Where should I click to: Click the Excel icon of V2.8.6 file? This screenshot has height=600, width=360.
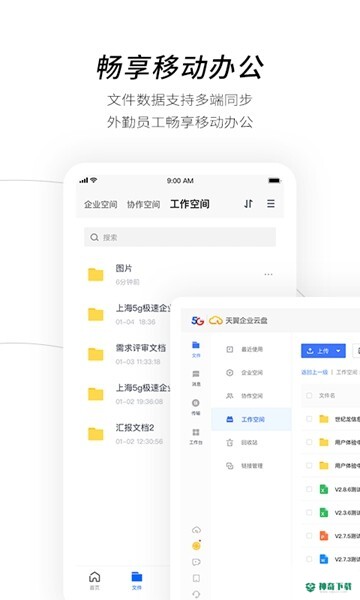point(324,489)
